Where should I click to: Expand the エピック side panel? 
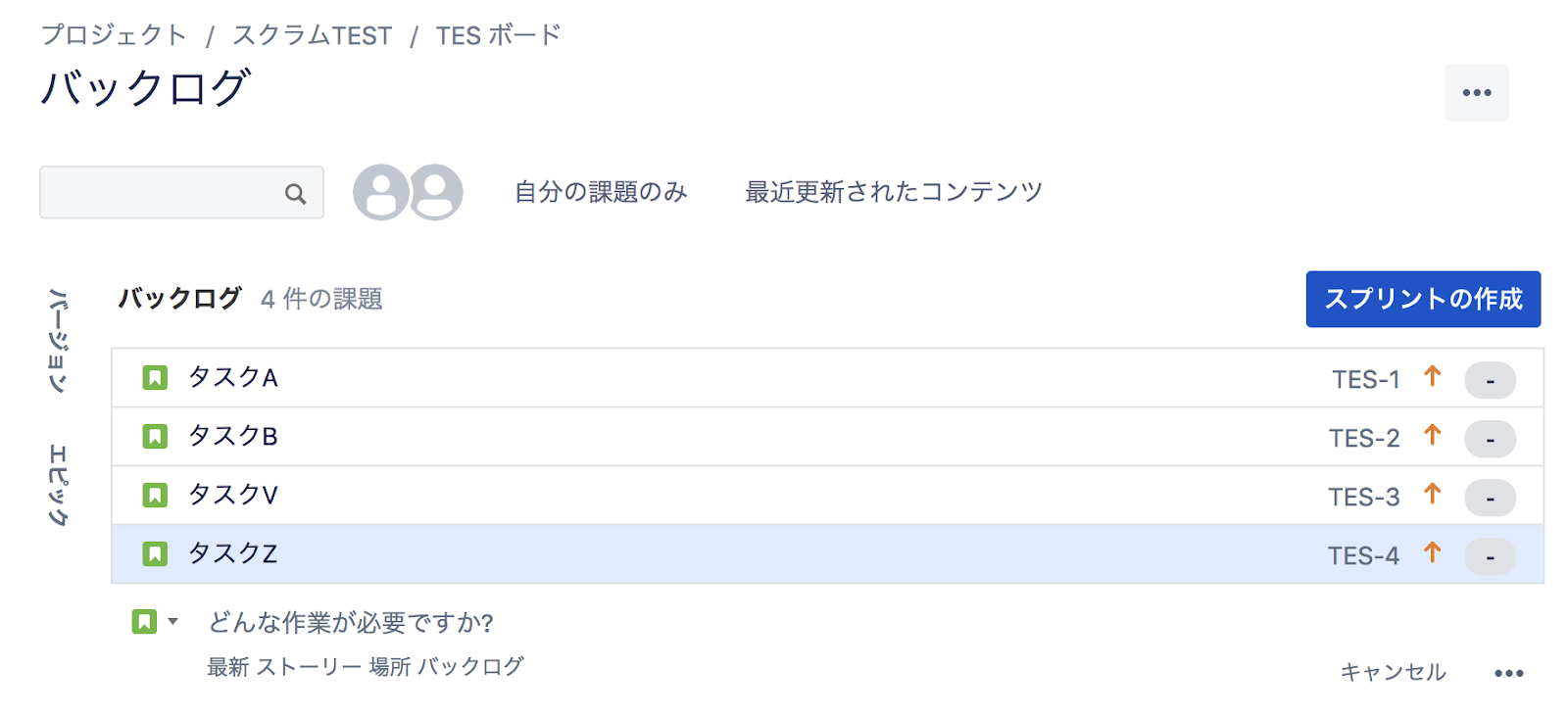[x=59, y=485]
